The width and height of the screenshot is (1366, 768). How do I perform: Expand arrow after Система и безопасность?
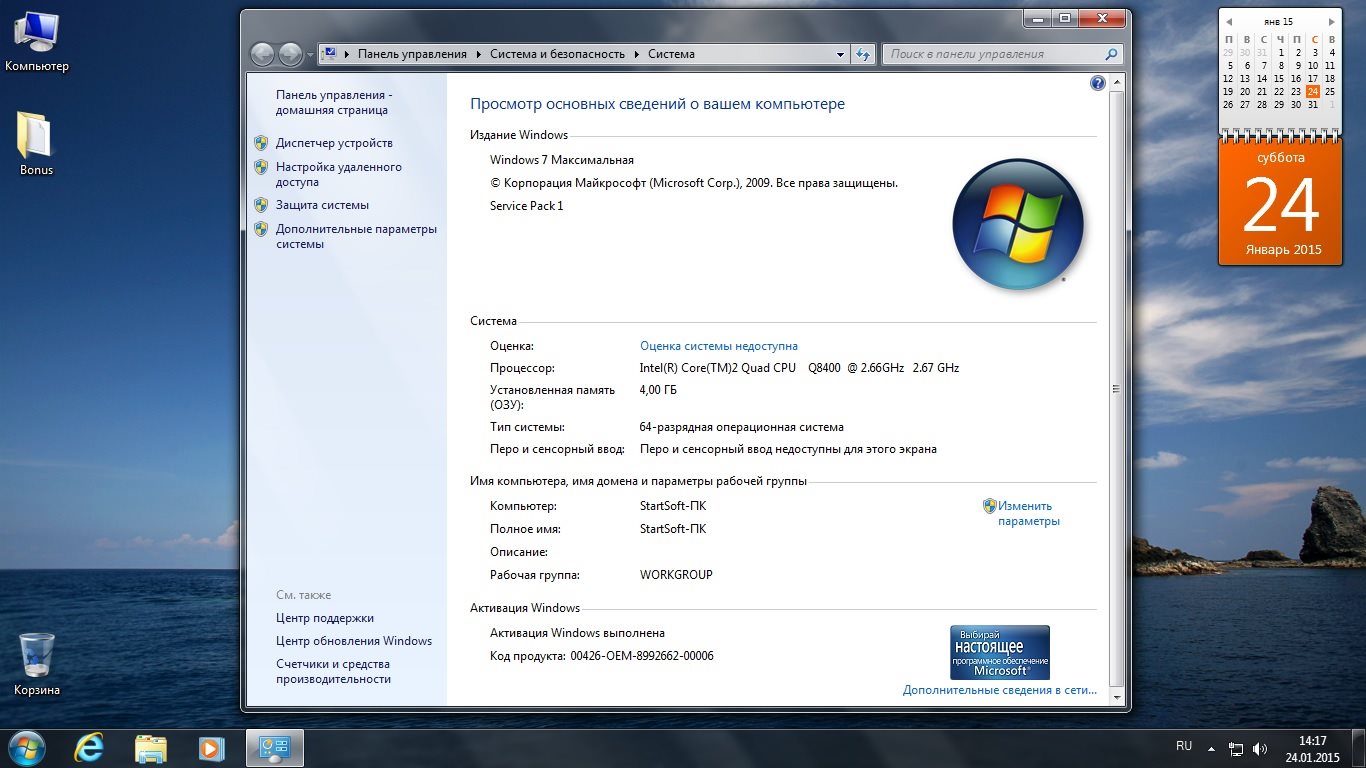tap(637, 54)
